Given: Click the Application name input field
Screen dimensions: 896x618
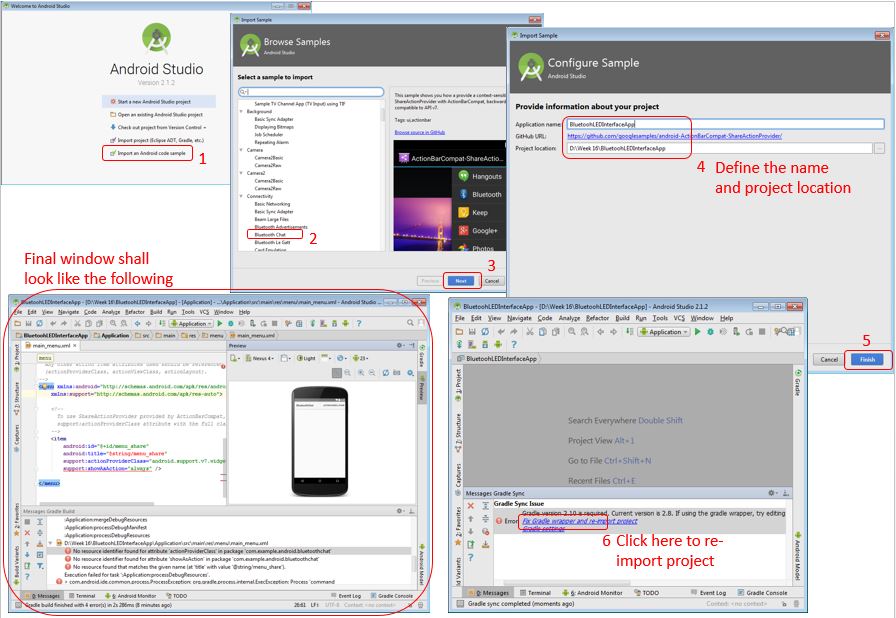Looking at the screenshot, I should pyautogui.click(x=726, y=124).
